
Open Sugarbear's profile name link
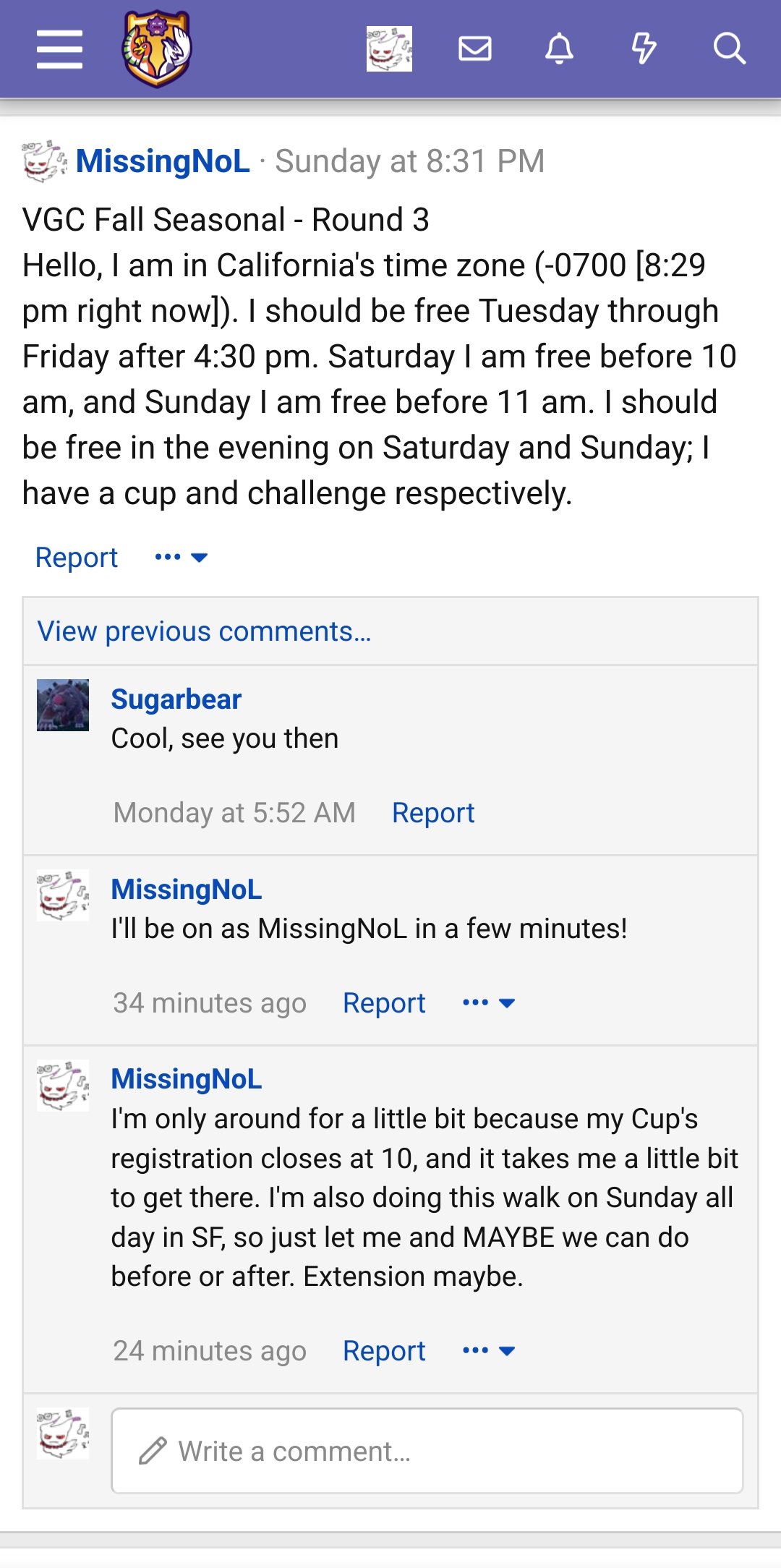pos(176,699)
